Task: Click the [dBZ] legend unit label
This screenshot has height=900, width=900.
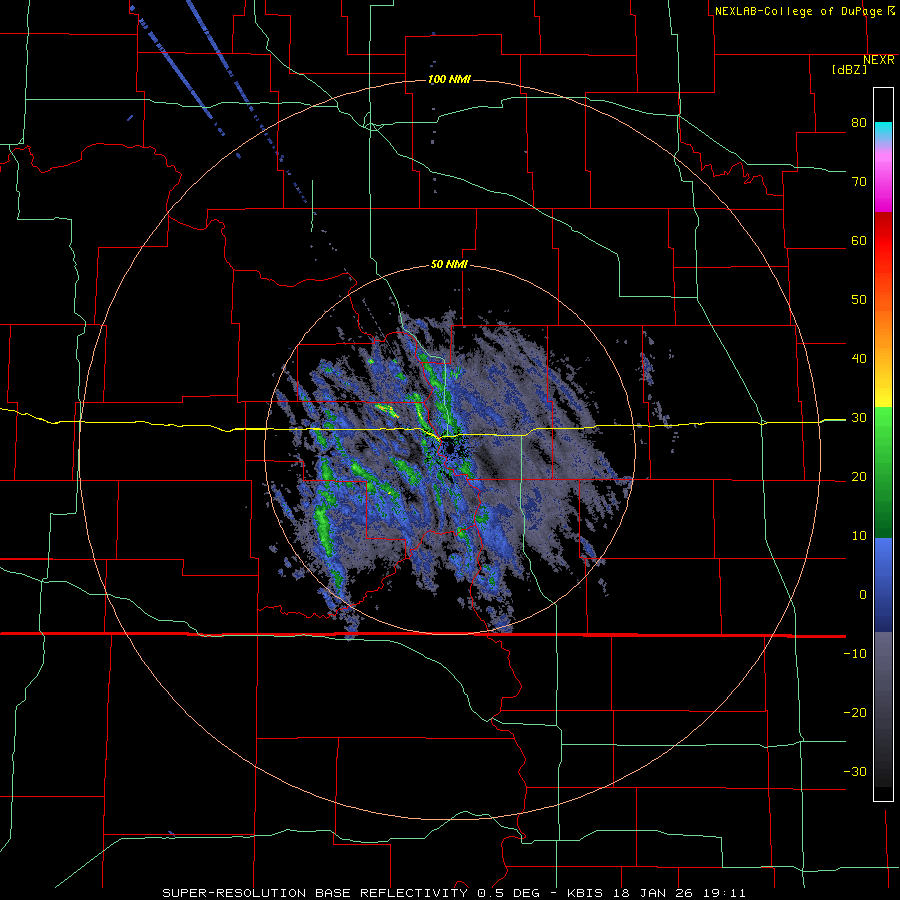Action: (x=849, y=69)
